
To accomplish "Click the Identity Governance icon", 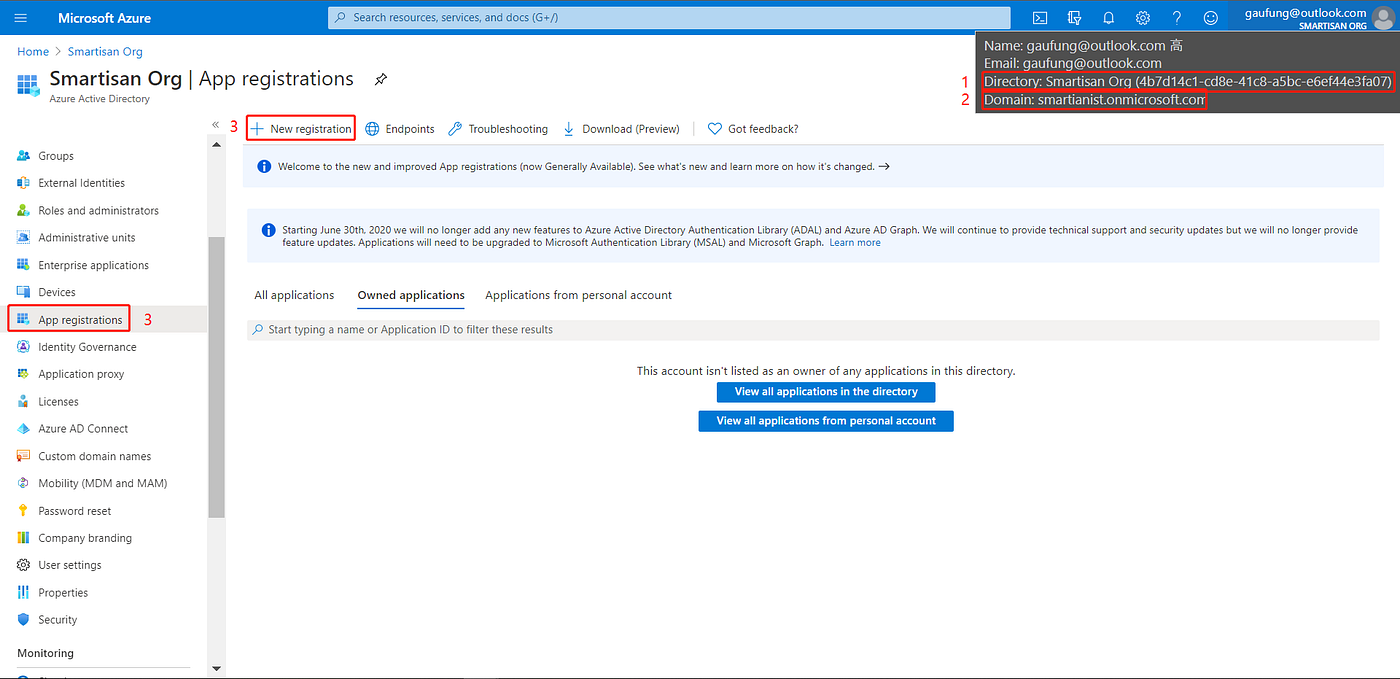I will tap(23, 347).
